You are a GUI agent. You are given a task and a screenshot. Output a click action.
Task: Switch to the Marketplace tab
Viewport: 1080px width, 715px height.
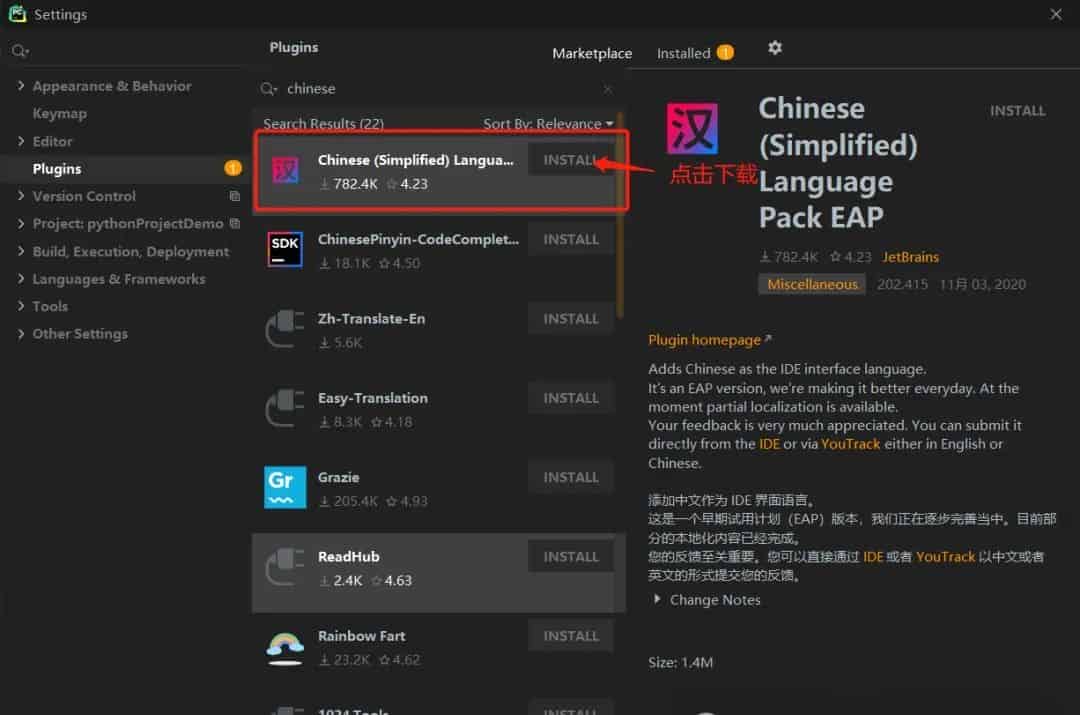click(x=592, y=53)
